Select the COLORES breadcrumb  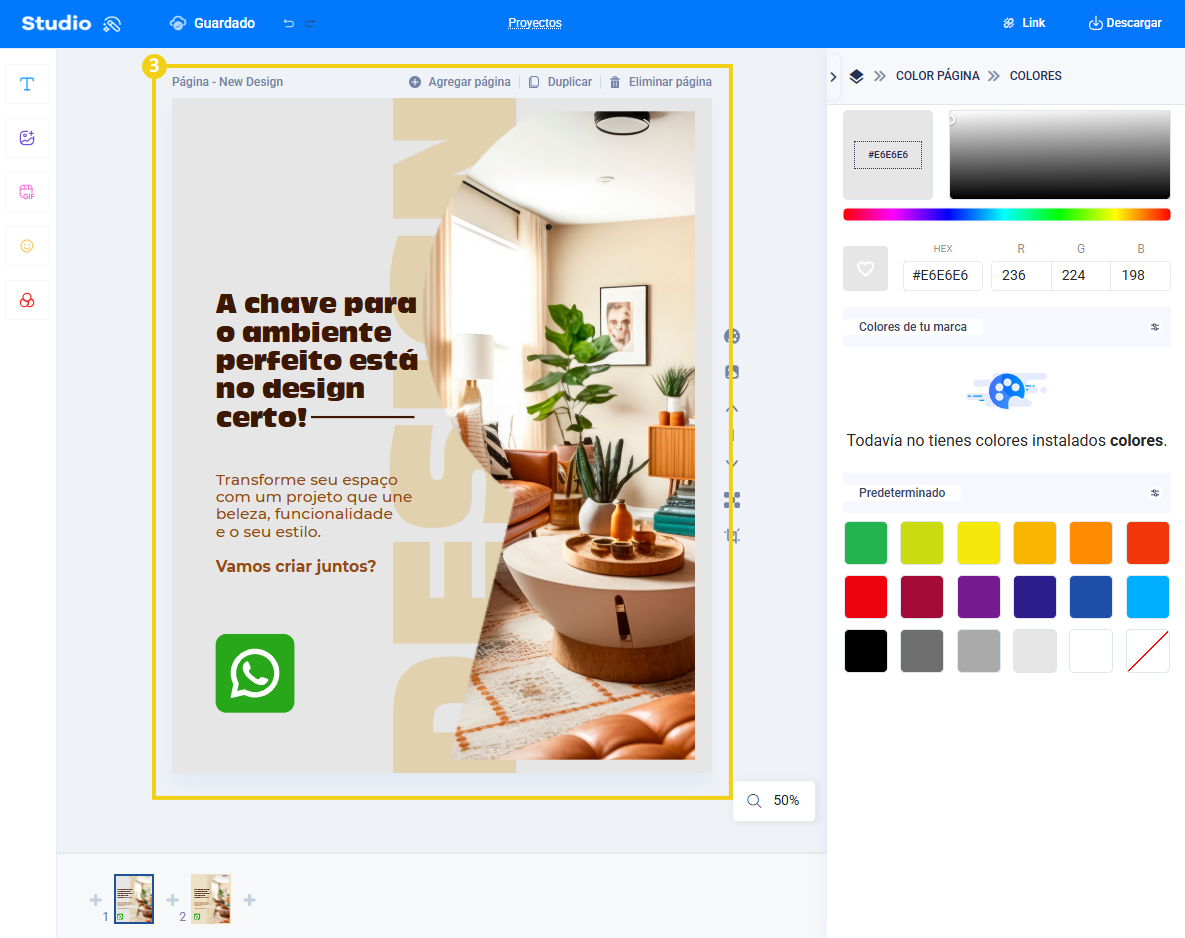coord(1035,76)
